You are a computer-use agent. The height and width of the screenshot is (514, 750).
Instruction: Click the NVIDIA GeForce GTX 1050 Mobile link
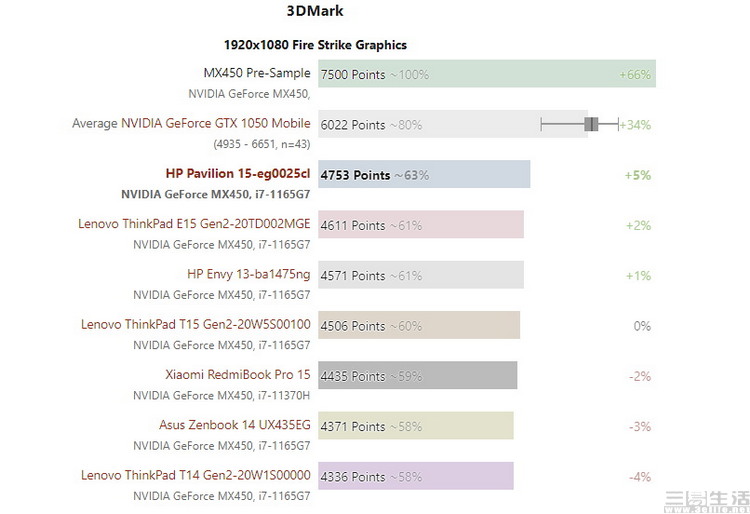coord(215,124)
